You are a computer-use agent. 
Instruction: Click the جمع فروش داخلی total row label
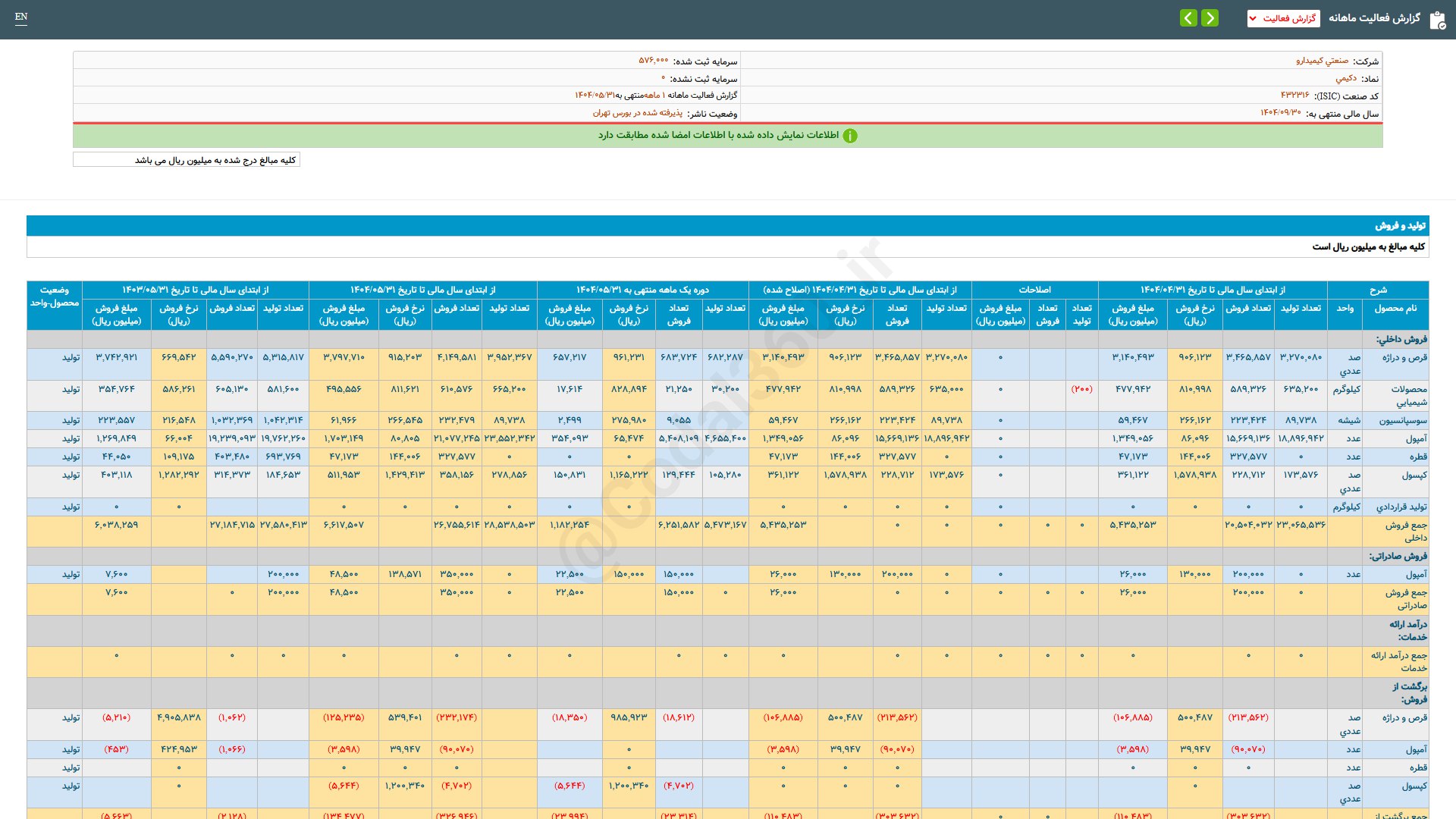[x=1405, y=531]
